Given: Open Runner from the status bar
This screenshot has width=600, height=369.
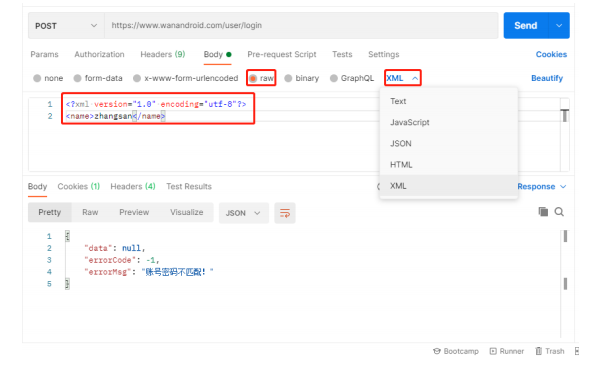Looking at the screenshot, I should click(507, 351).
